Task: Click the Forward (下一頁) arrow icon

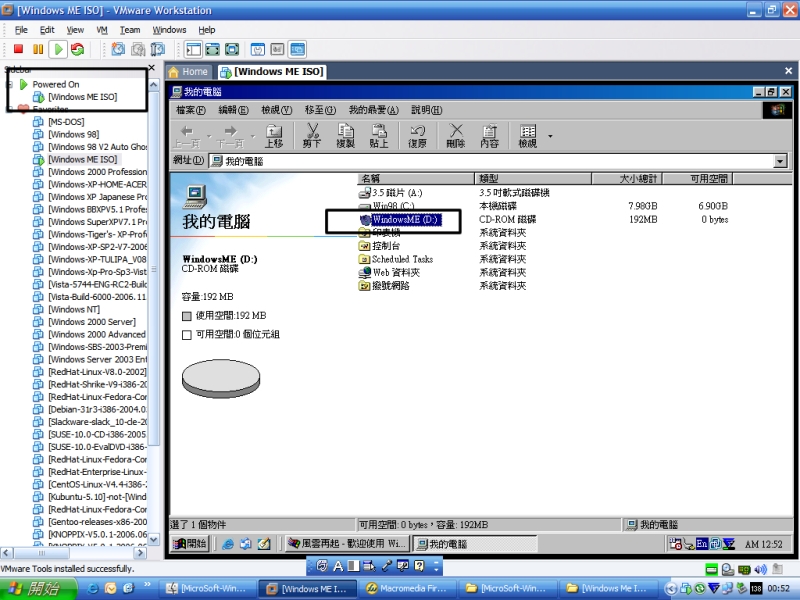Action: [230, 136]
